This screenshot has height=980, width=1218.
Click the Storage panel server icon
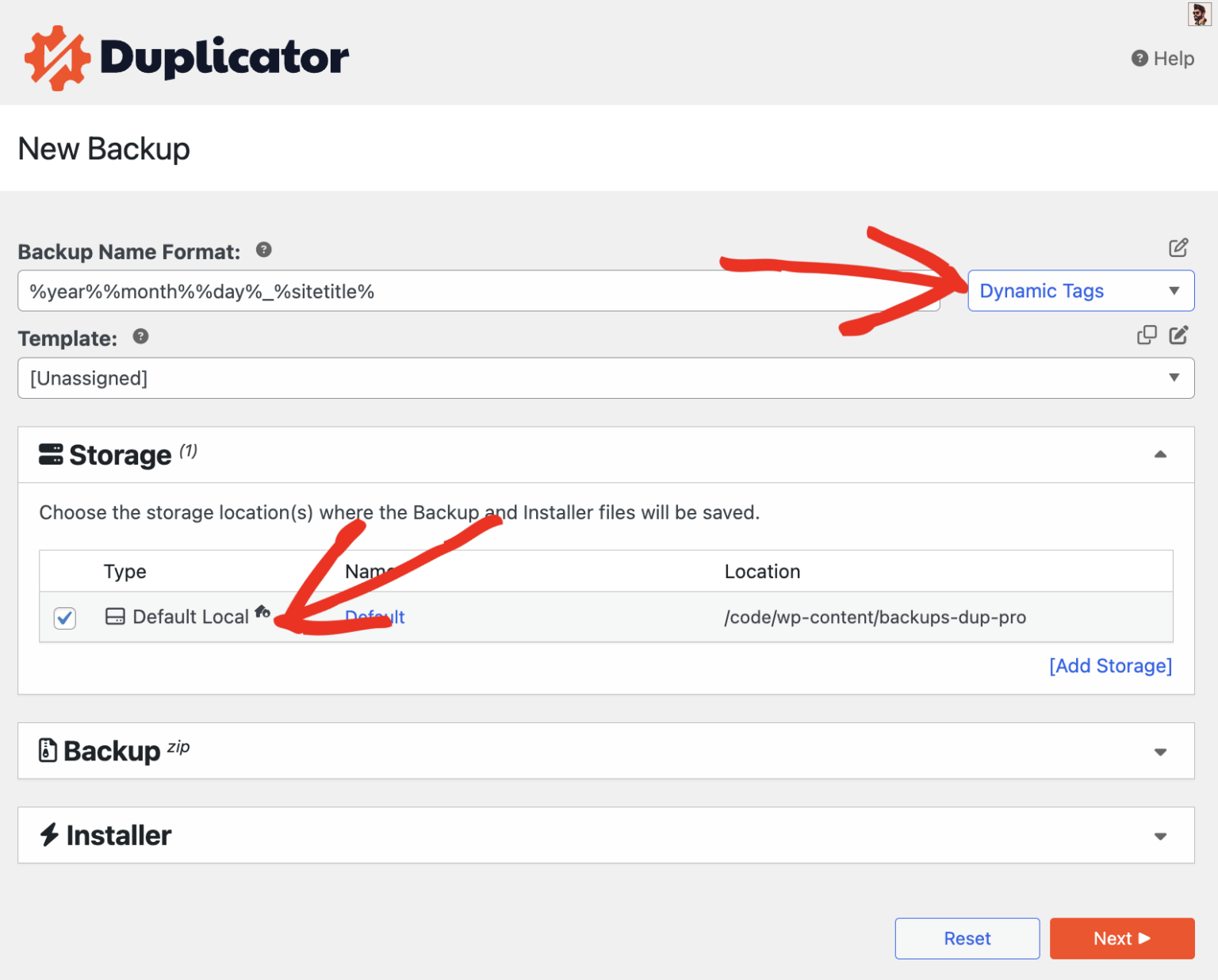49,454
